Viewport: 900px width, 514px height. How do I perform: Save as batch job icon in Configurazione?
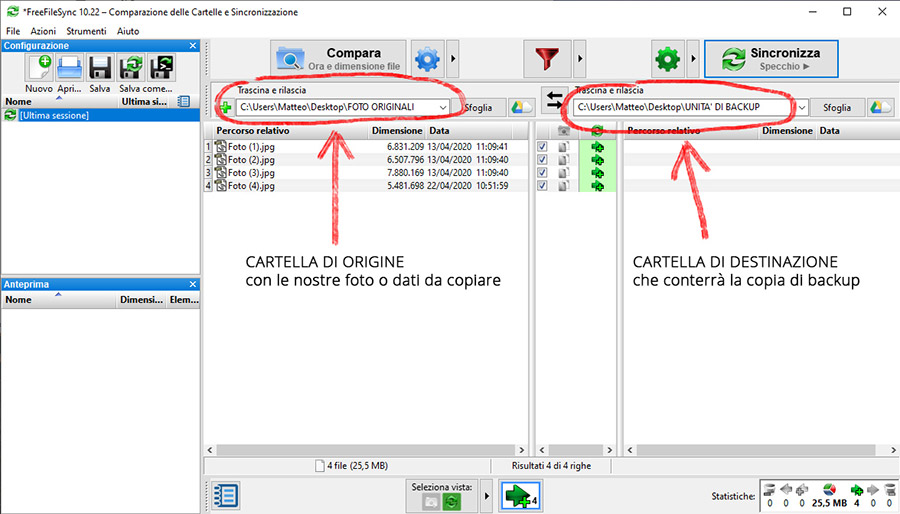click(161, 68)
